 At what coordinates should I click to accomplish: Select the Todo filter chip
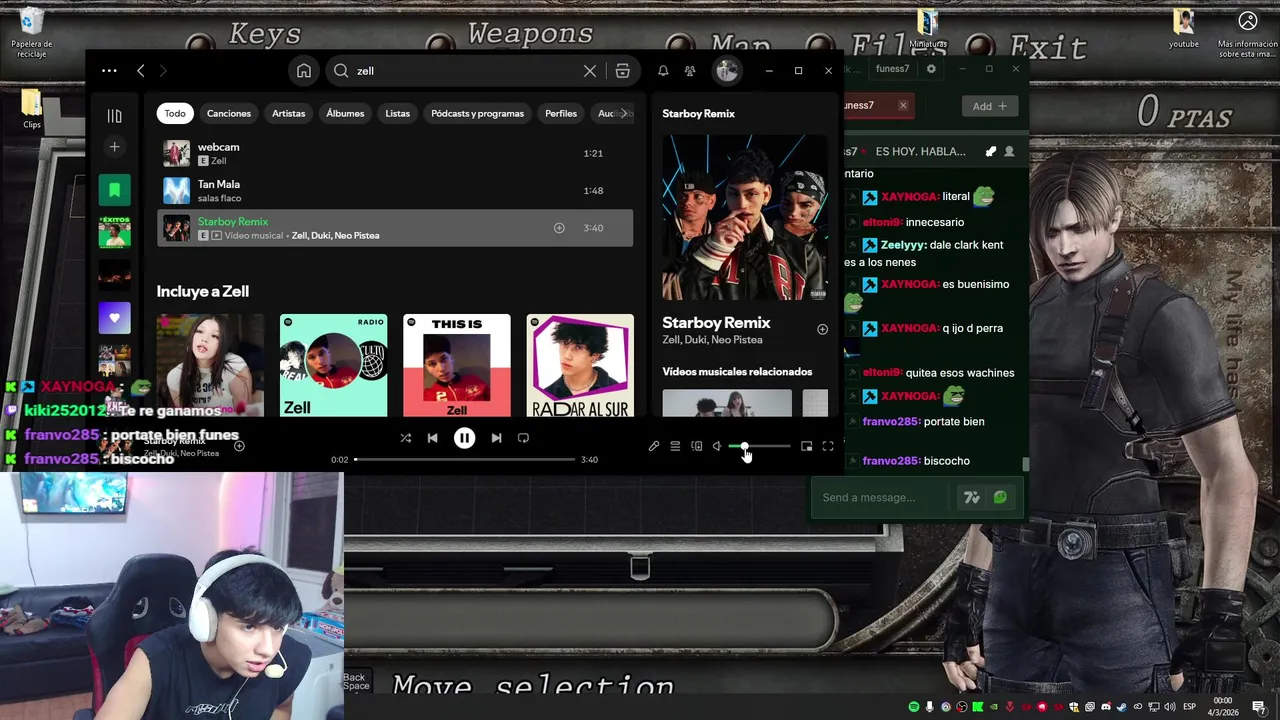click(x=175, y=113)
